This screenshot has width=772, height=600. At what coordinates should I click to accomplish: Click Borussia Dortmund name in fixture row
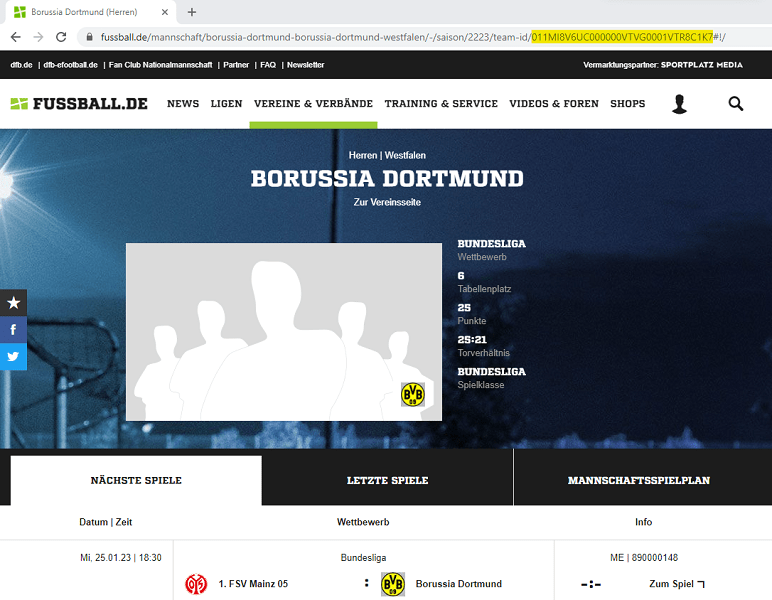click(x=458, y=584)
